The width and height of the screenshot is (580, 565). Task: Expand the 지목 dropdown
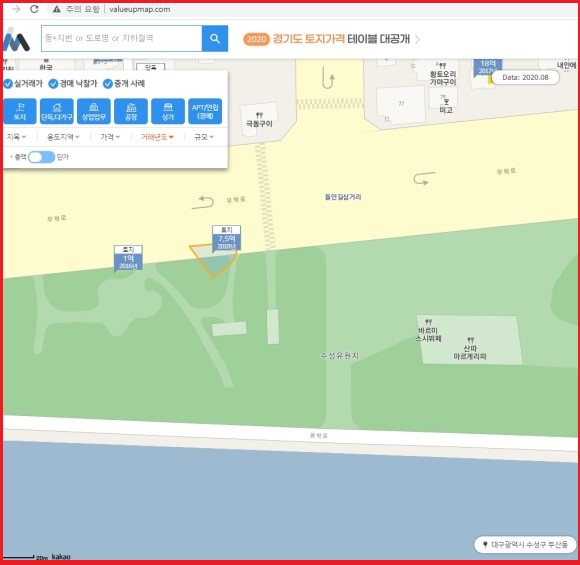pos(16,137)
